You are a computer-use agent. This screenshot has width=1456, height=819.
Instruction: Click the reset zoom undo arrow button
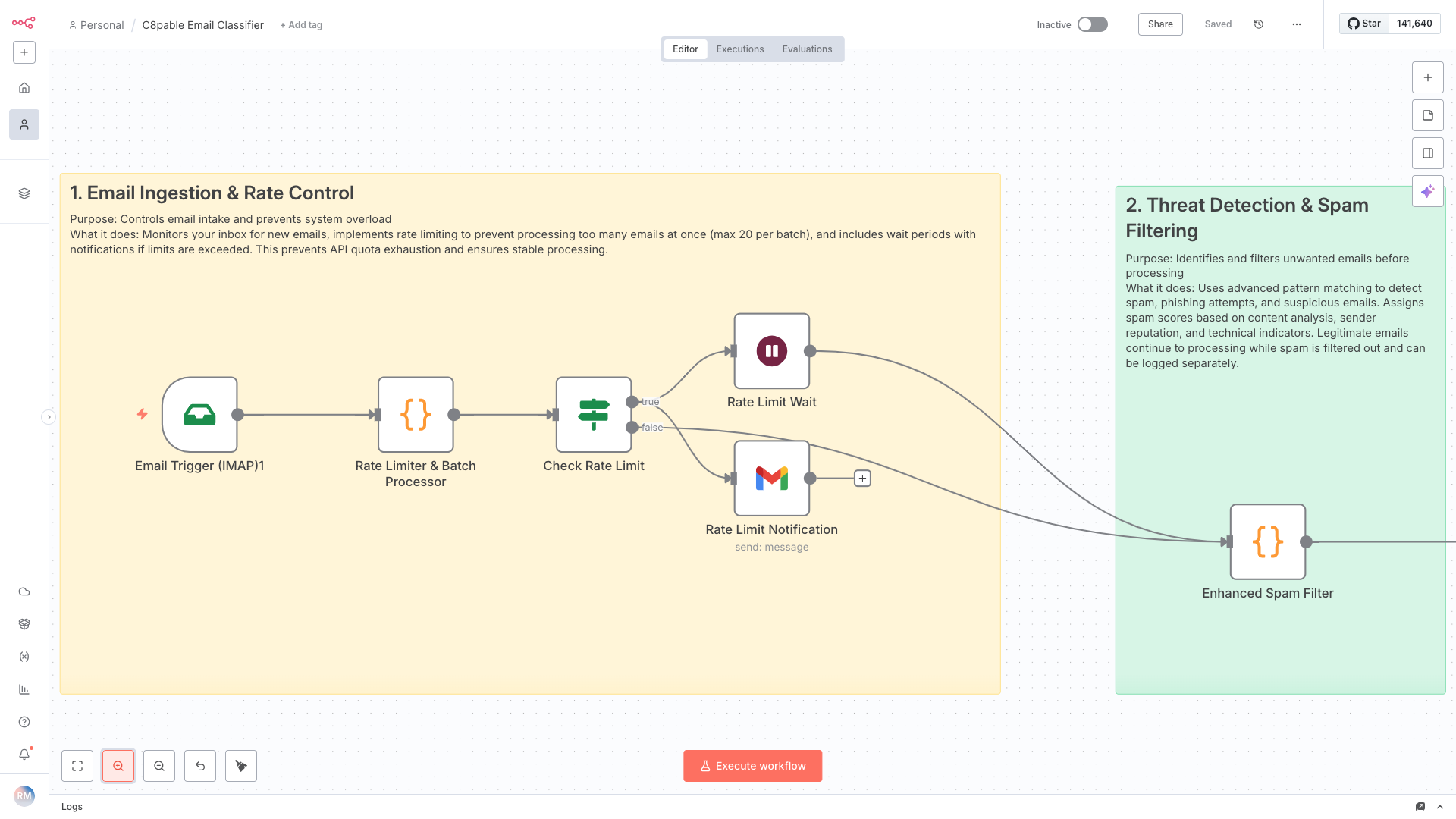tap(200, 766)
